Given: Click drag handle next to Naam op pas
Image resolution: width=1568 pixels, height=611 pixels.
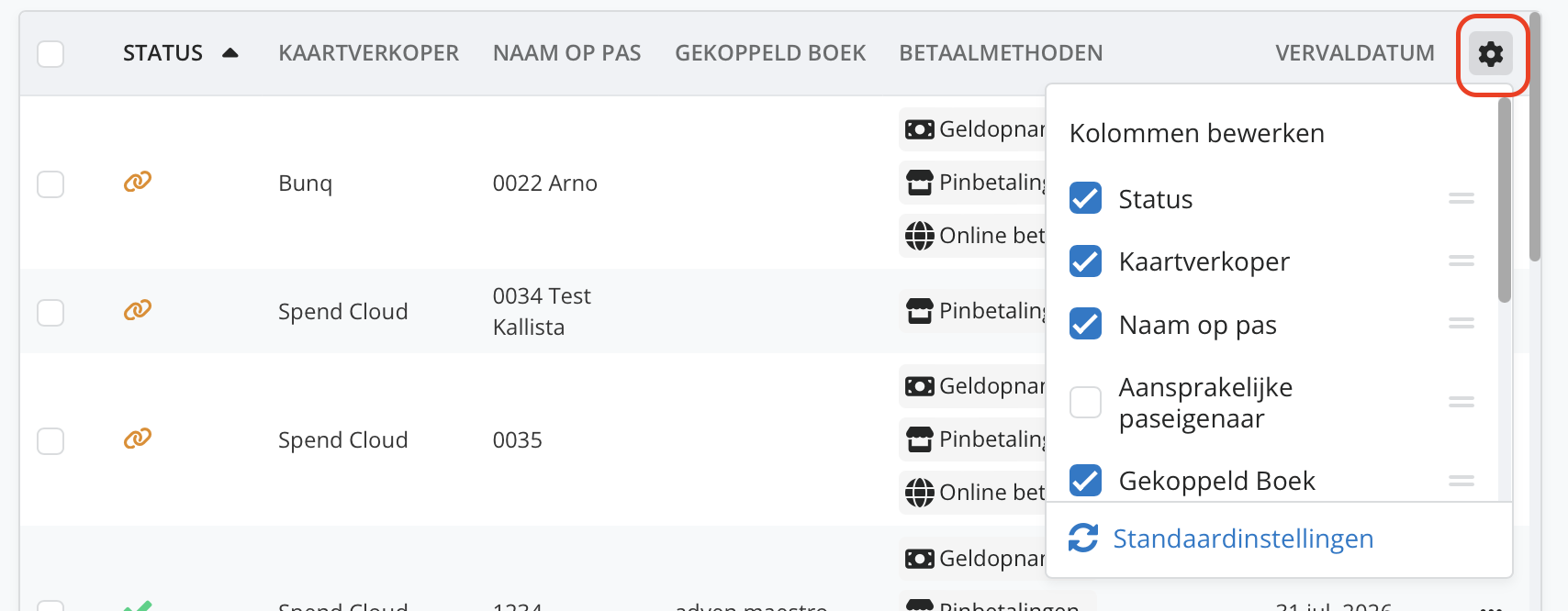Looking at the screenshot, I should click(x=1461, y=324).
